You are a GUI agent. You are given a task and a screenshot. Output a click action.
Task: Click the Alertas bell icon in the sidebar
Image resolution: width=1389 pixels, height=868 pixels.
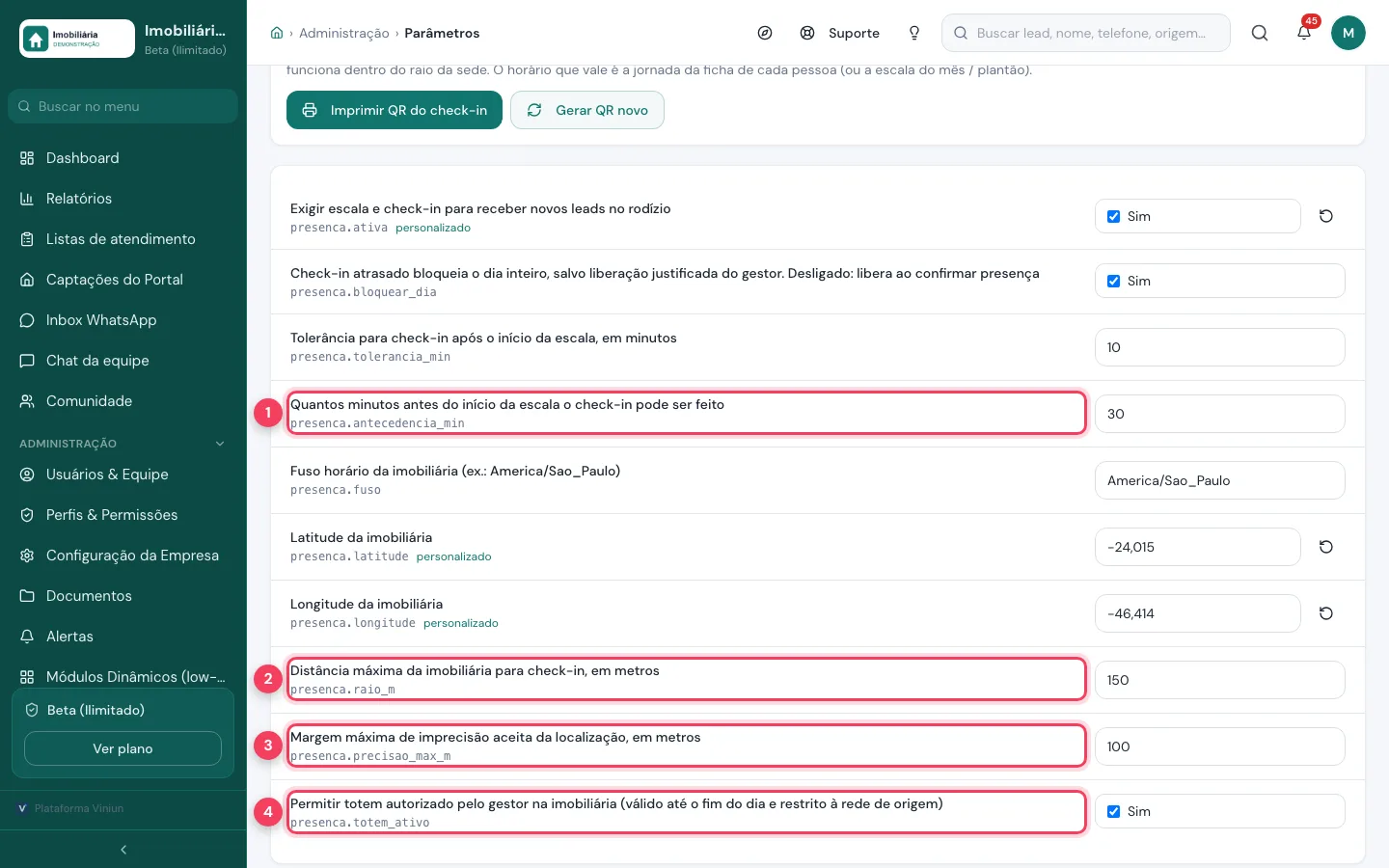tap(27, 637)
